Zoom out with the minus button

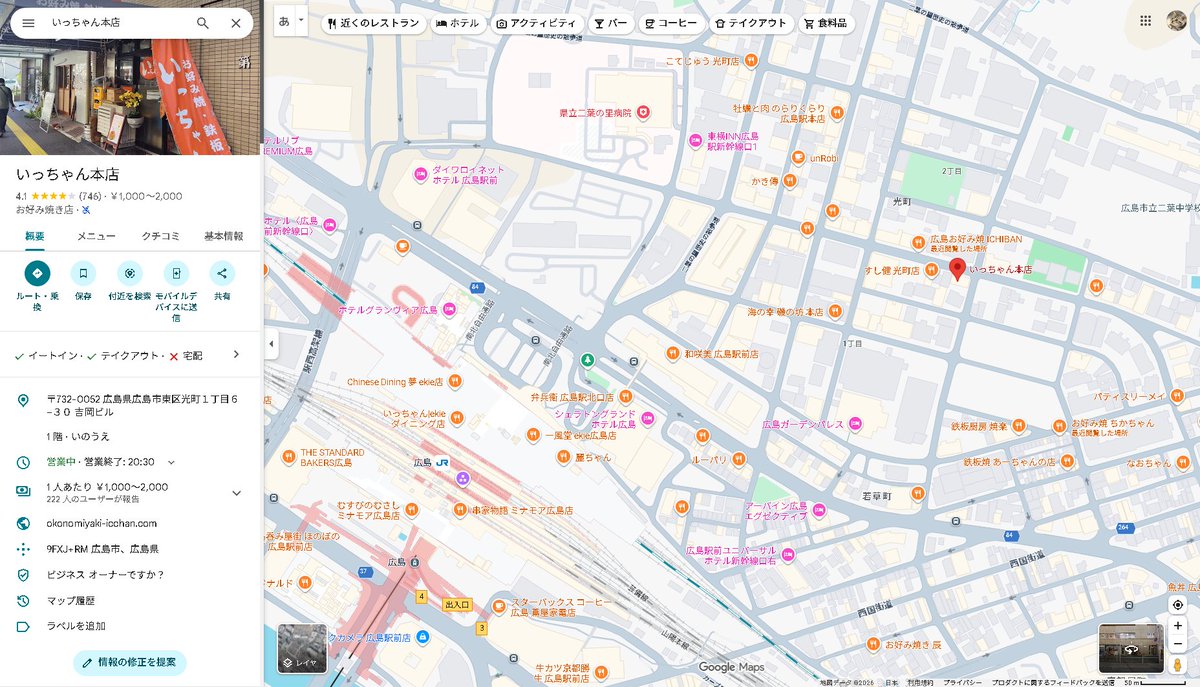[x=1178, y=645]
